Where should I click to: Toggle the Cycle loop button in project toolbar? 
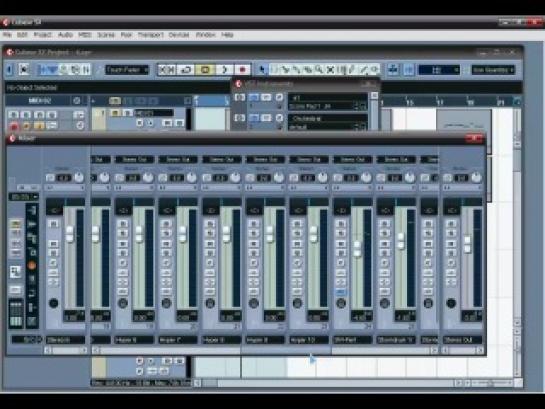186,69
